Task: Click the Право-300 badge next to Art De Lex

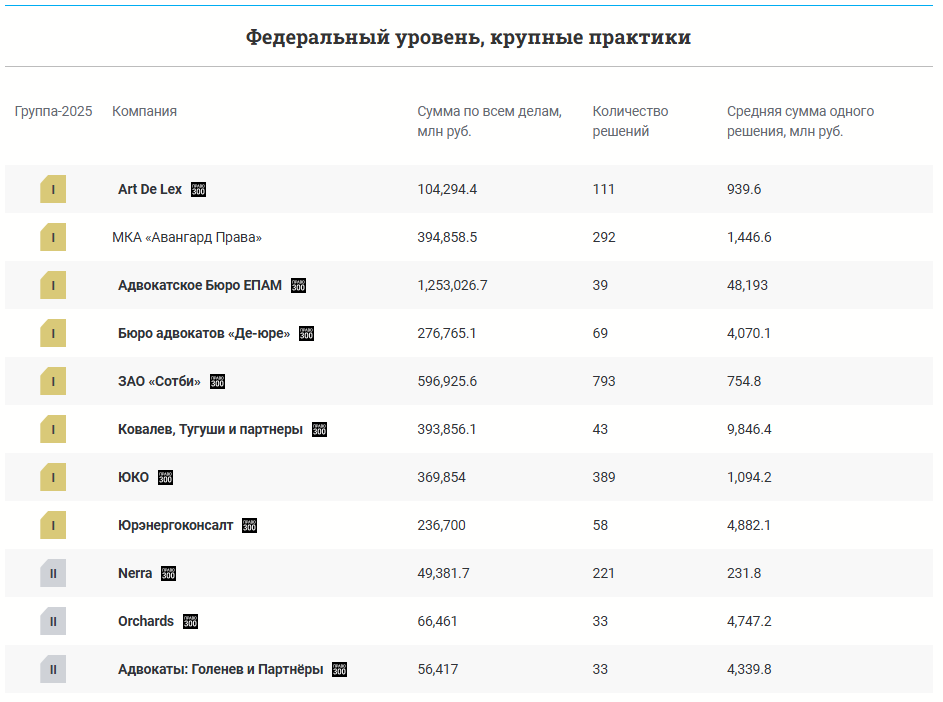Action: click(x=198, y=189)
